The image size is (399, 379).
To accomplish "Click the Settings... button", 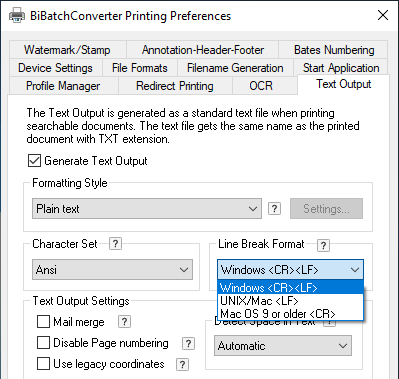I will coord(326,209).
